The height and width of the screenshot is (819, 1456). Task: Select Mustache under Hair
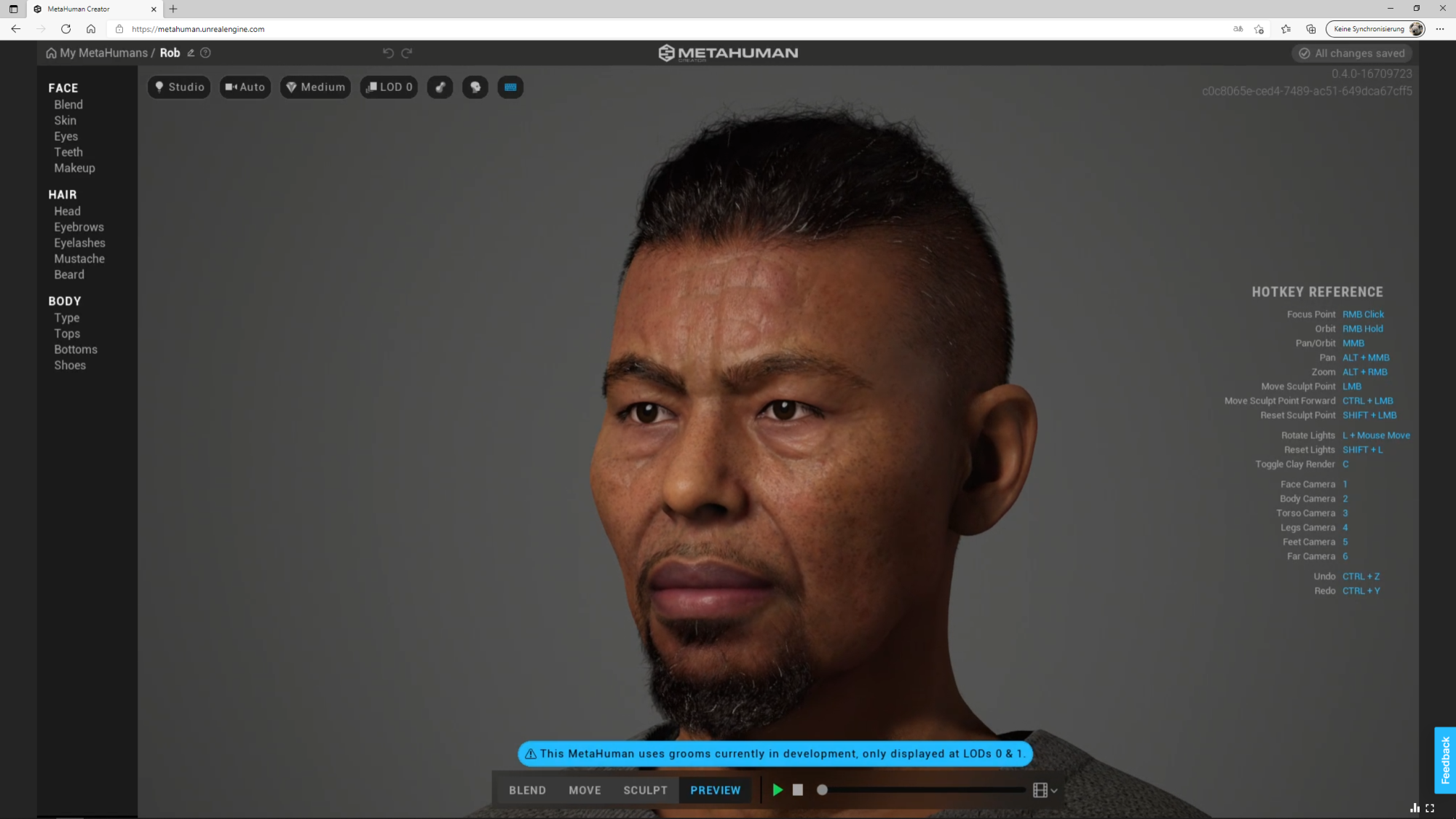(x=79, y=259)
